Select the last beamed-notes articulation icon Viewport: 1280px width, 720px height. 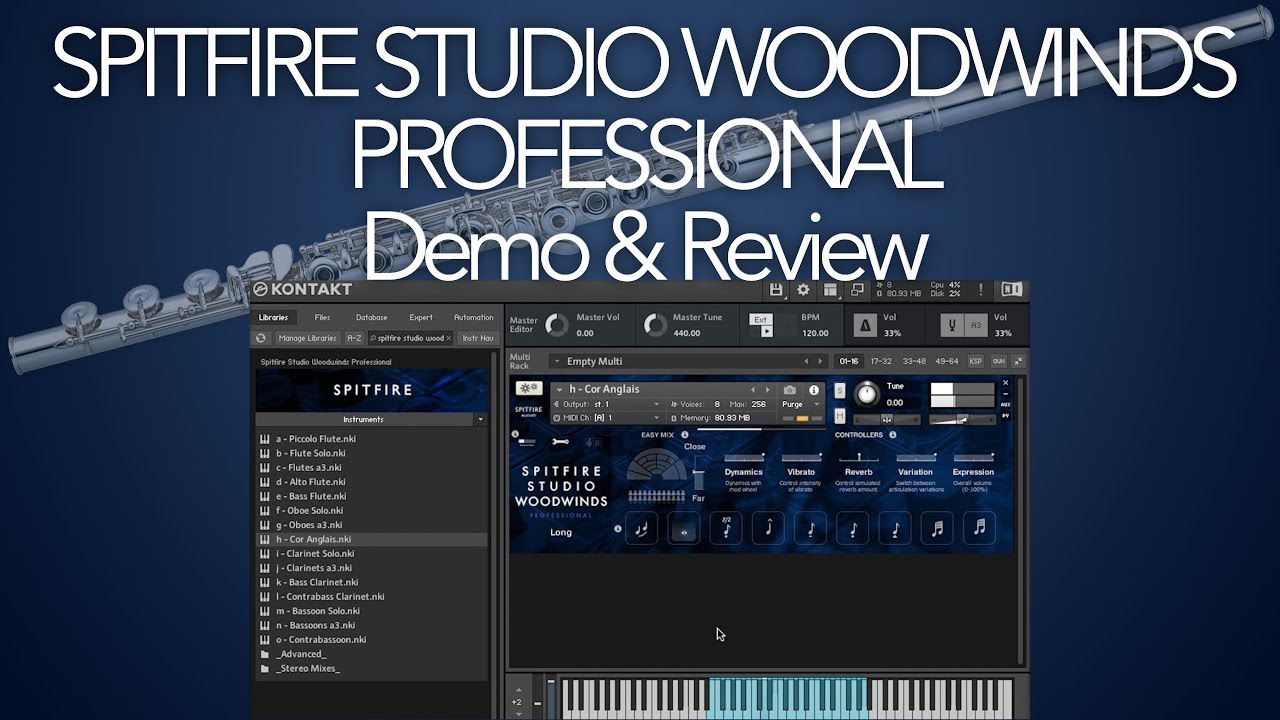[979, 529]
